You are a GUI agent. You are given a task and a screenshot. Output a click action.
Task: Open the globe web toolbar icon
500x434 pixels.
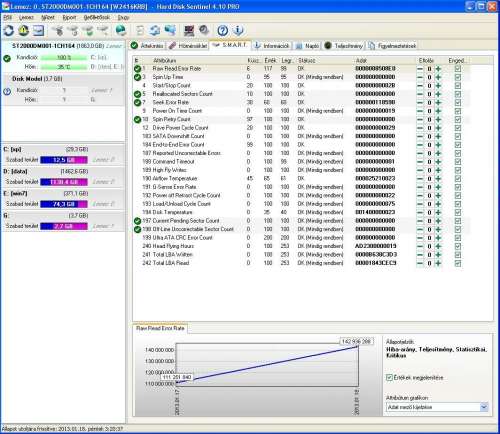(121, 31)
